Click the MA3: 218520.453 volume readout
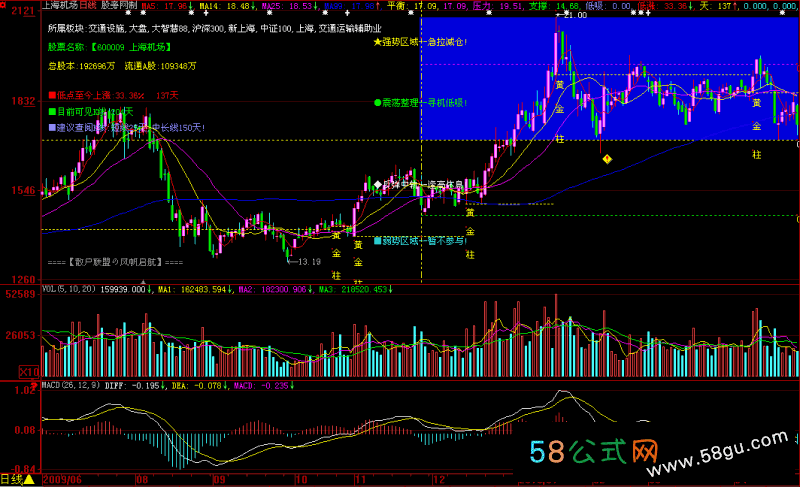The height and width of the screenshot is (487, 800). pyautogui.click(x=356, y=289)
